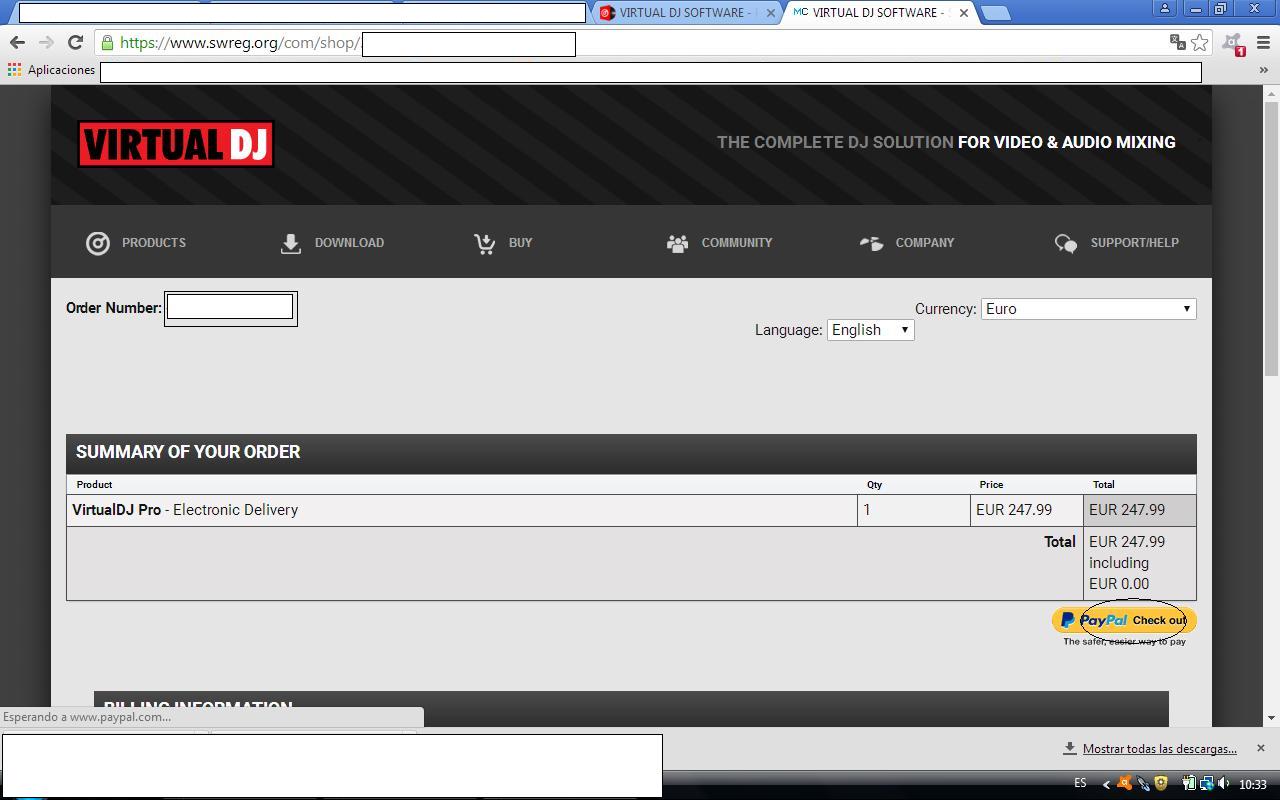
Task: Open the Aplicaciones apps shortcut
Action: pos(51,70)
